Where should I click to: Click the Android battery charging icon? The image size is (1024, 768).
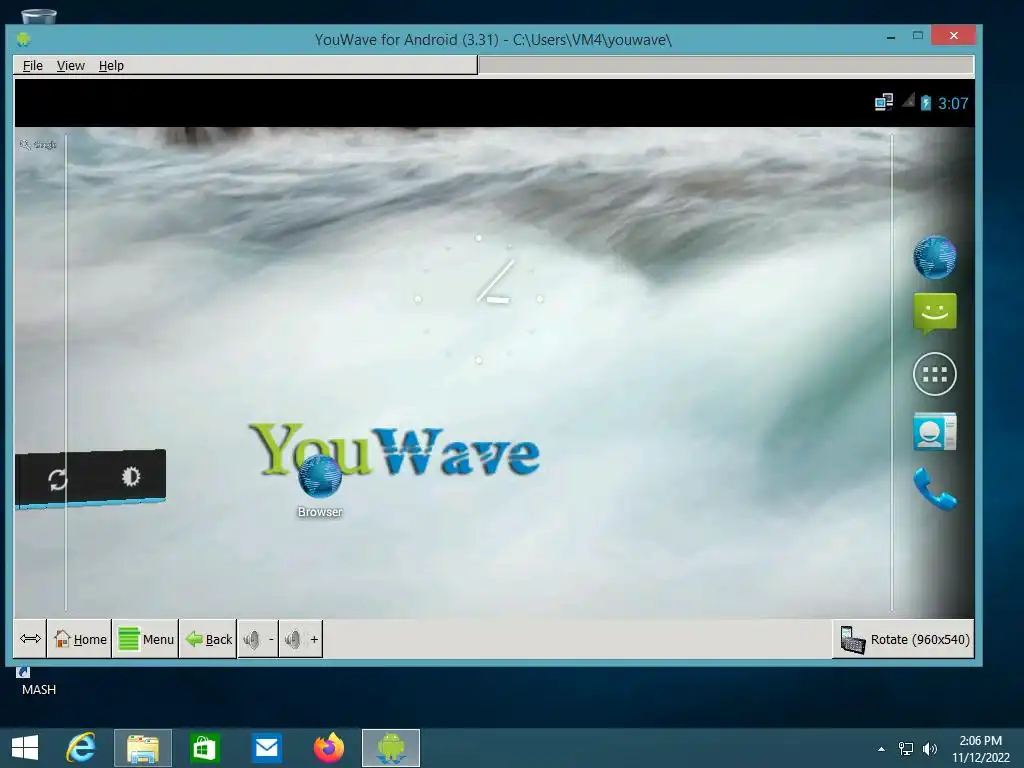925,103
